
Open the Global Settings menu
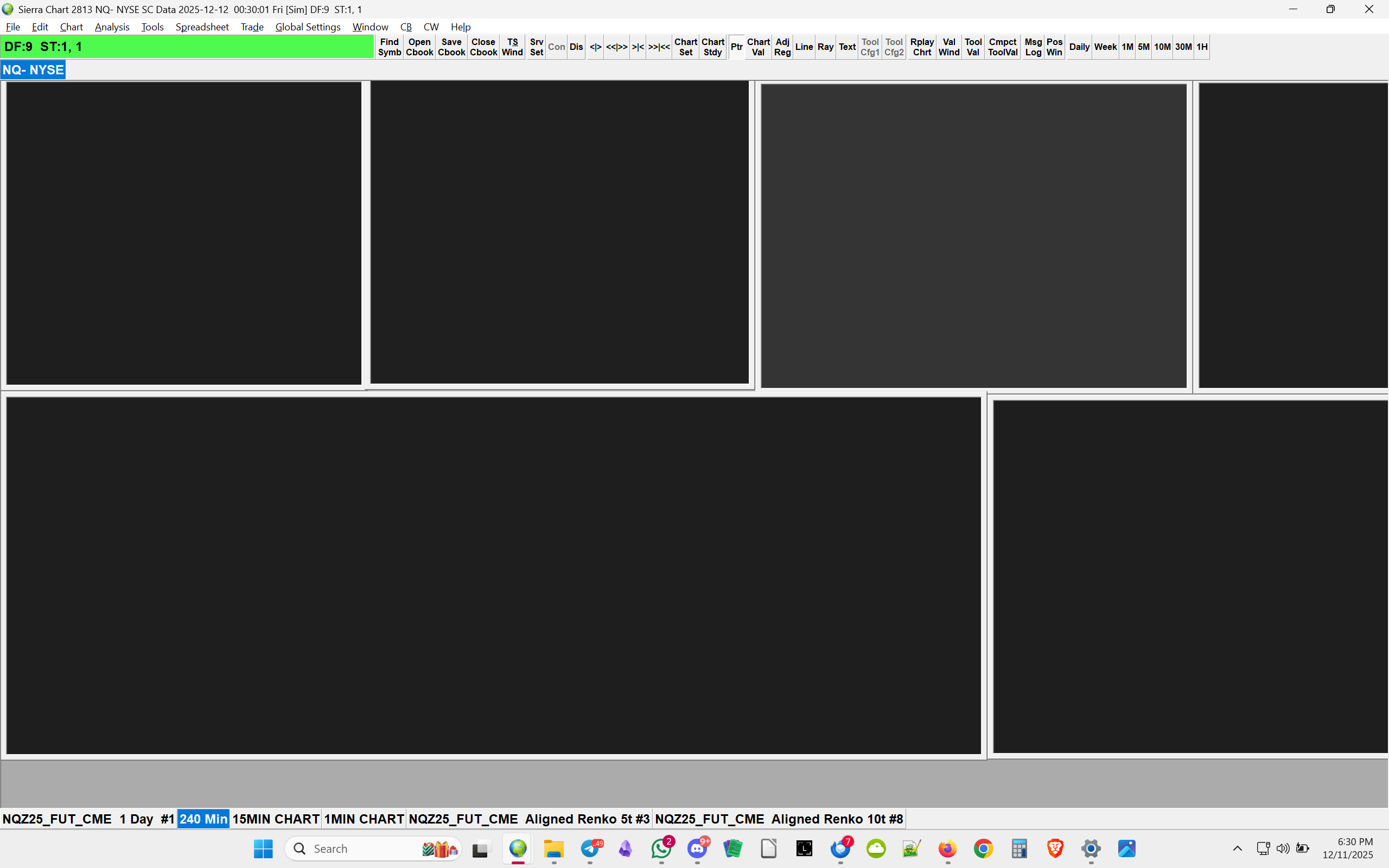click(x=308, y=27)
